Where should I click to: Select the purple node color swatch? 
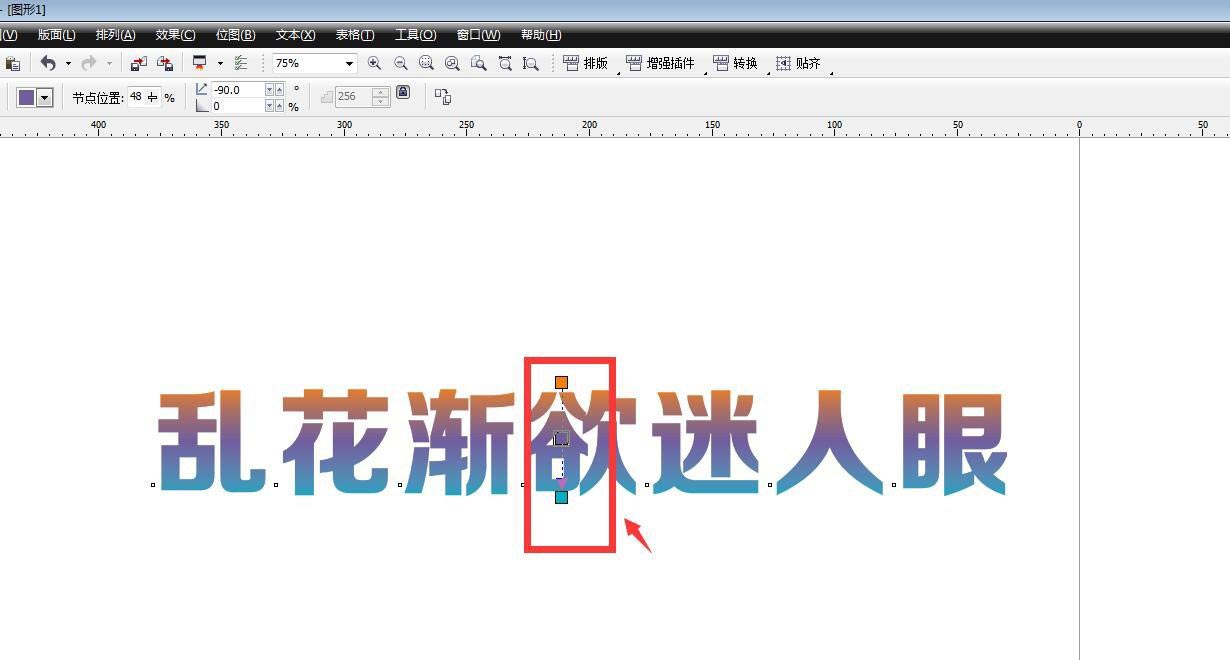coord(28,97)
